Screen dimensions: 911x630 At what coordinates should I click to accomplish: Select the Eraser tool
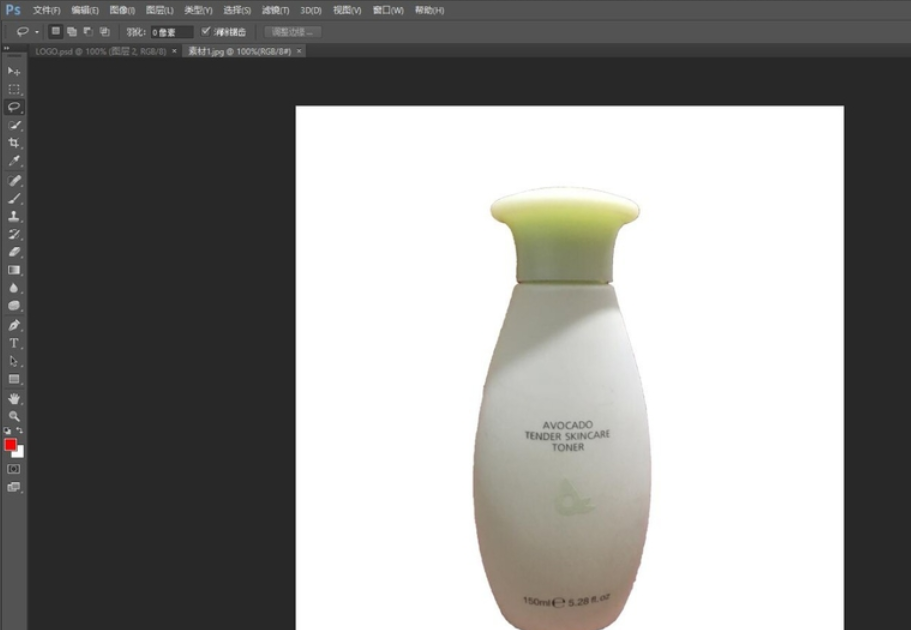tap(14, 252)
